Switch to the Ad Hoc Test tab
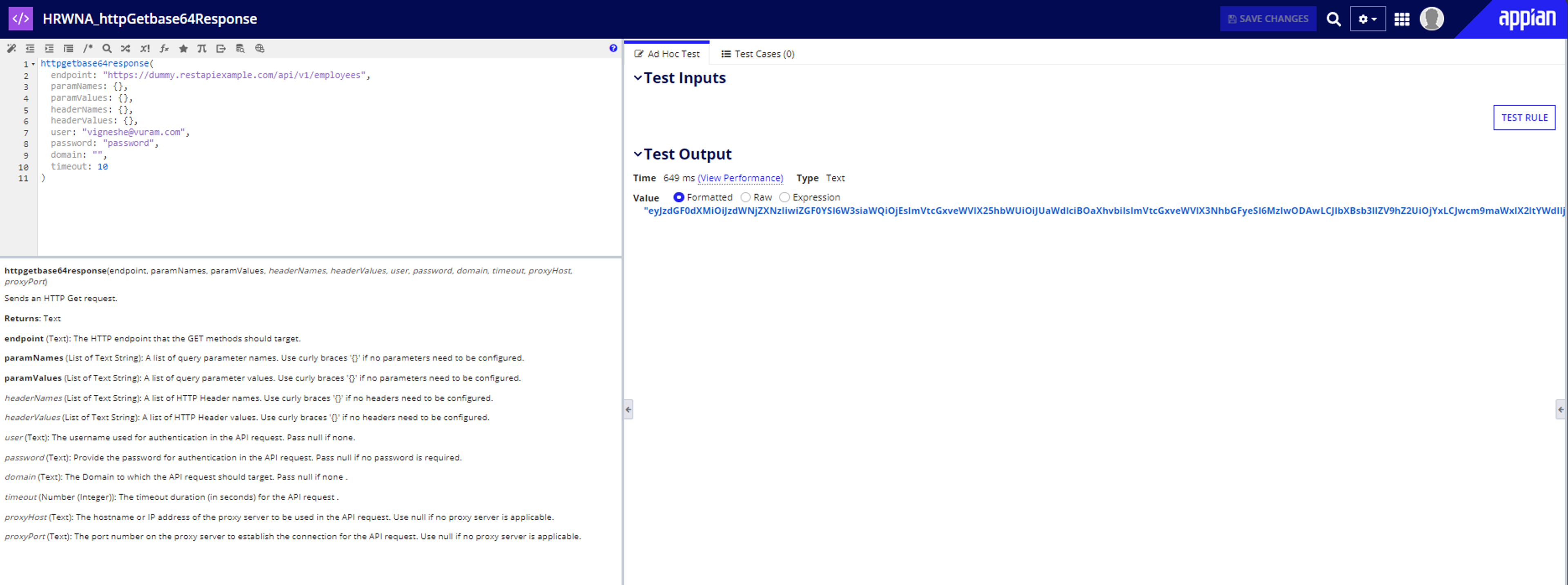 [667, 53]
